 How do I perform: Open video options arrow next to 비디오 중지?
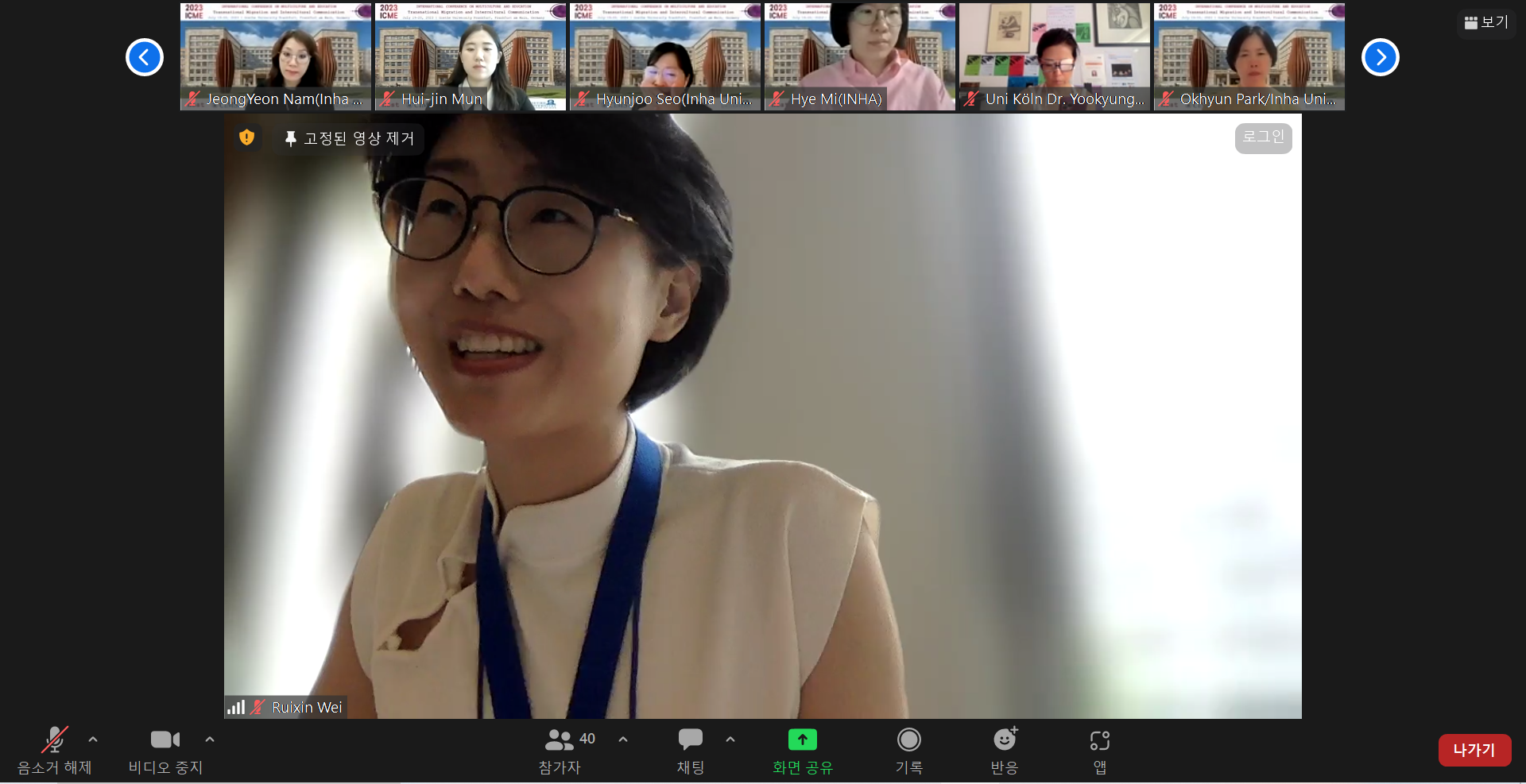pos(210,740)
